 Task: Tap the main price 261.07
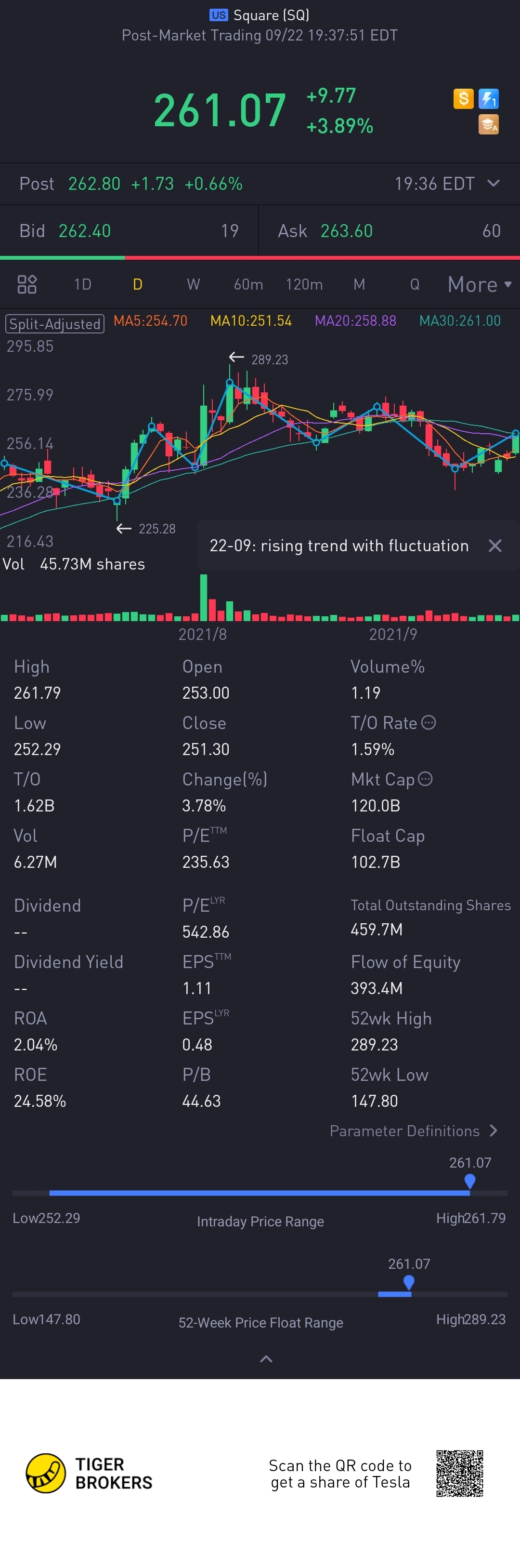click(x=220, y=111)
